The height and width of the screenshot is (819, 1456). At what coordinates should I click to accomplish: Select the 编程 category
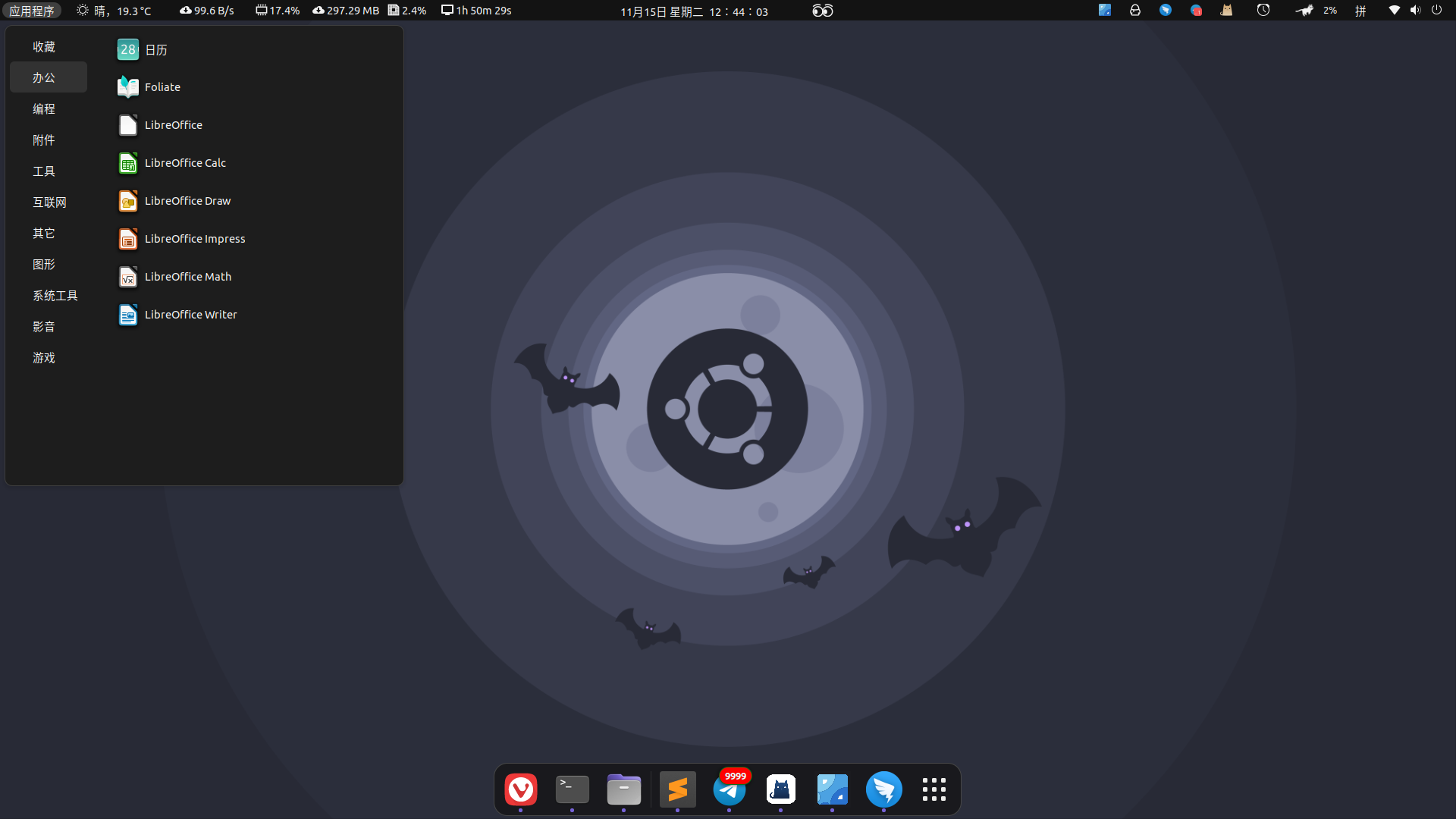pyautogui.click(x=44, y=109)
